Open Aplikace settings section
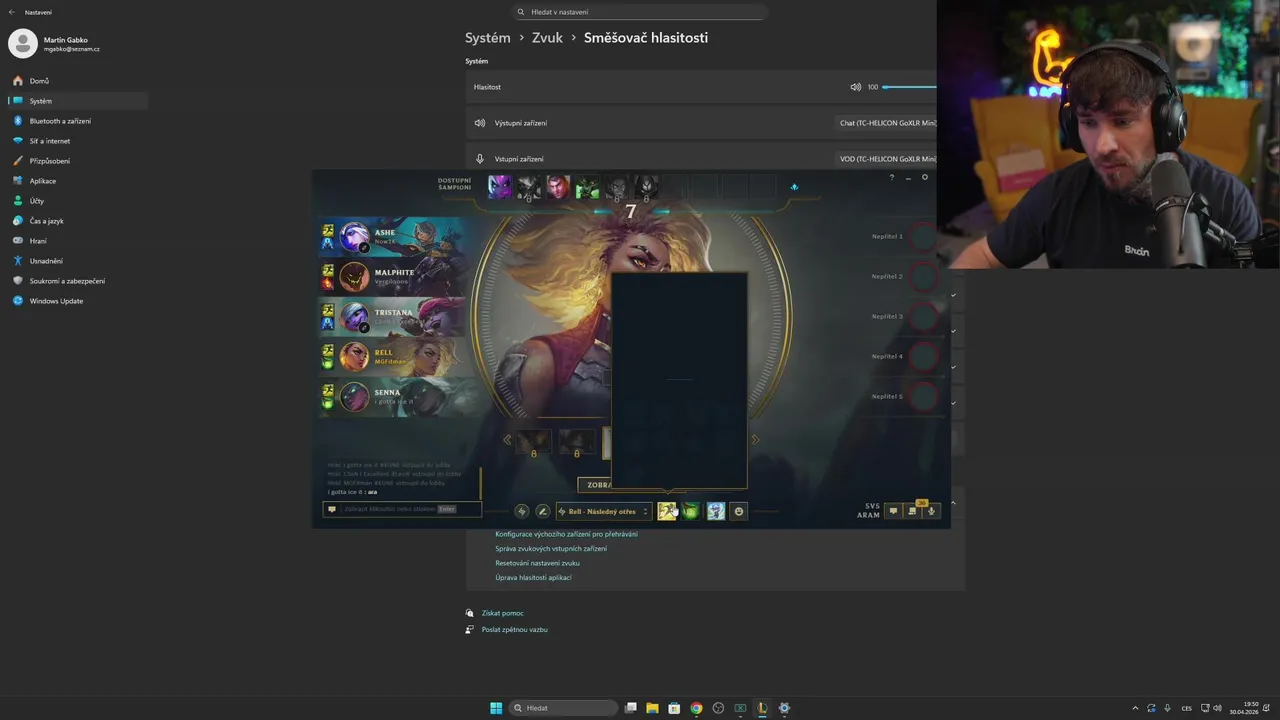This screenshot has height=720, width=1280. click(78, 181)
